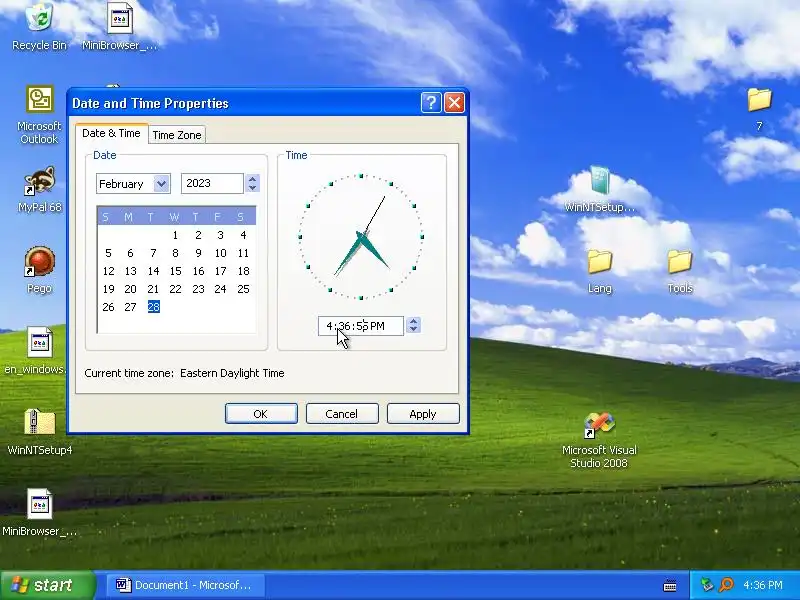800x600 pixels.
Task: Select day 11 in the calendar
Action: (x=243, y=253)
